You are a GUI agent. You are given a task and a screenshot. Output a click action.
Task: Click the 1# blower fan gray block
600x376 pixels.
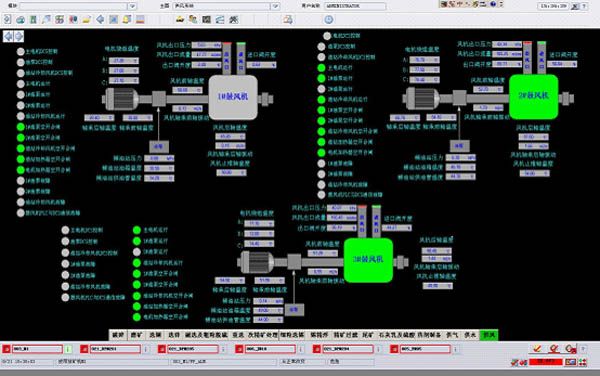pos(233,97)
